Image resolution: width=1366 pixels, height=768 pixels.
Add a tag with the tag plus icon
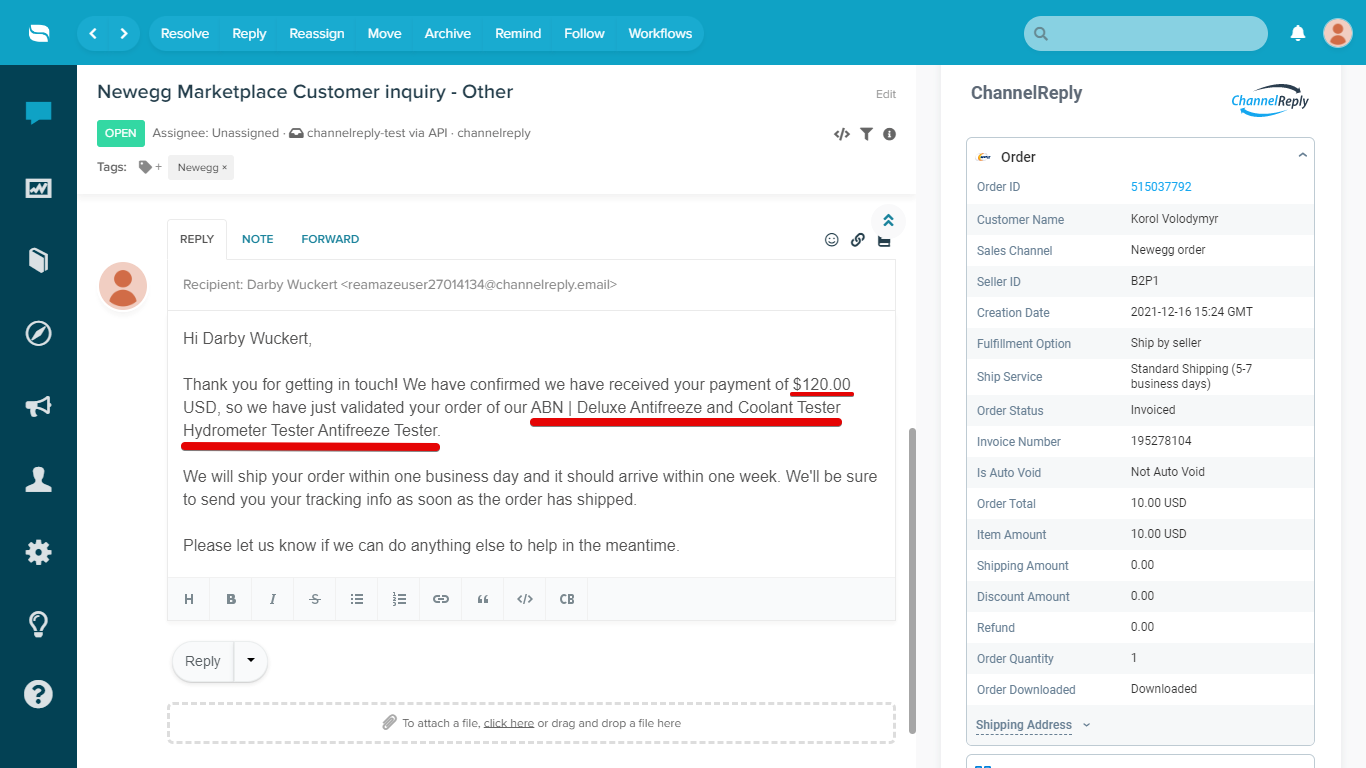coord(150,167)
